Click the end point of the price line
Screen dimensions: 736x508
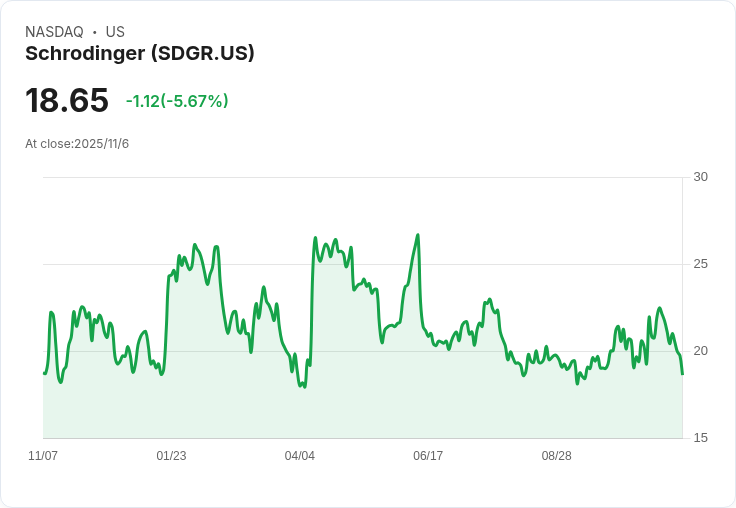(x=682, y=374)
